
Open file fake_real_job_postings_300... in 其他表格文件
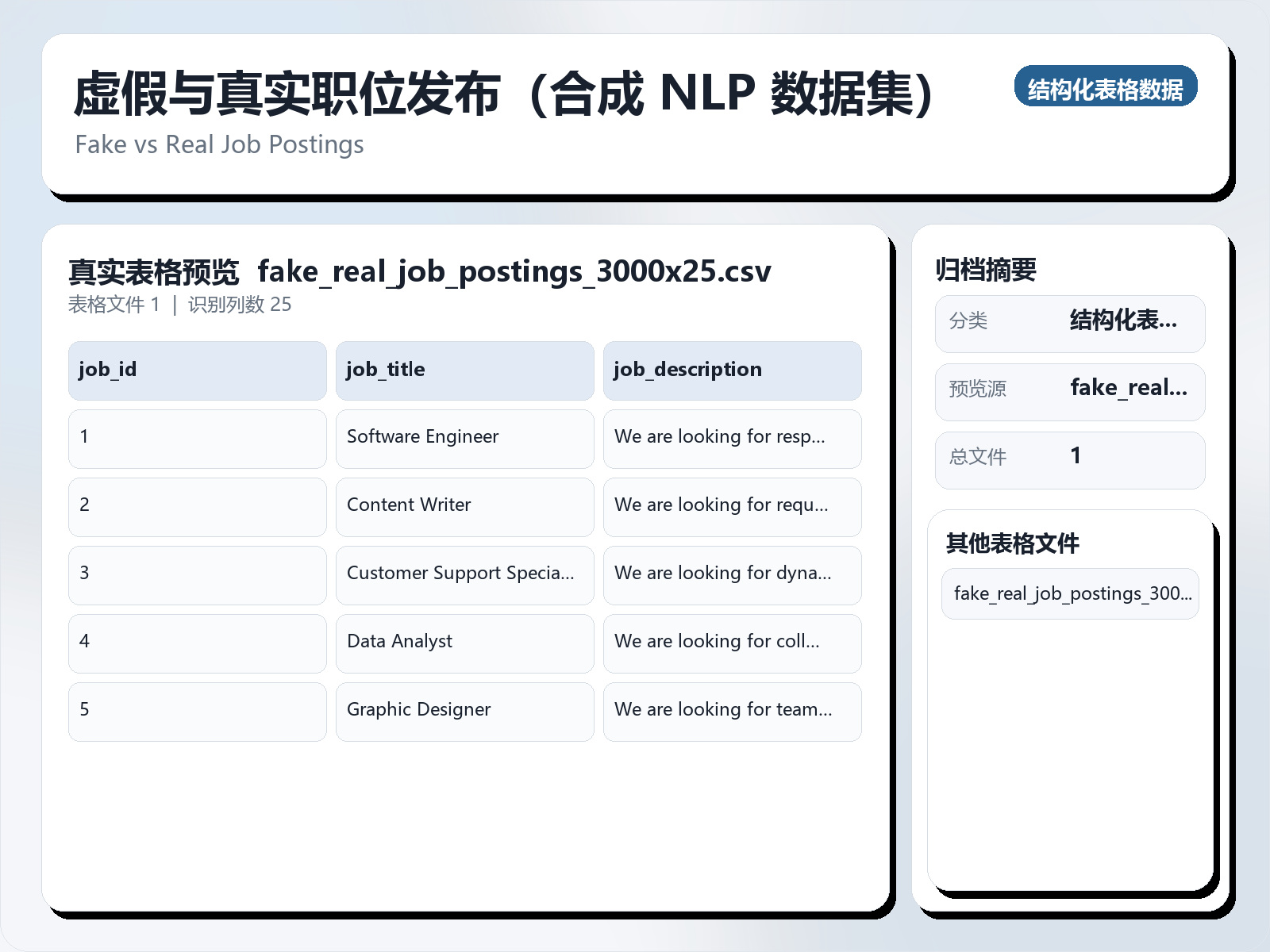[1070, 593]
